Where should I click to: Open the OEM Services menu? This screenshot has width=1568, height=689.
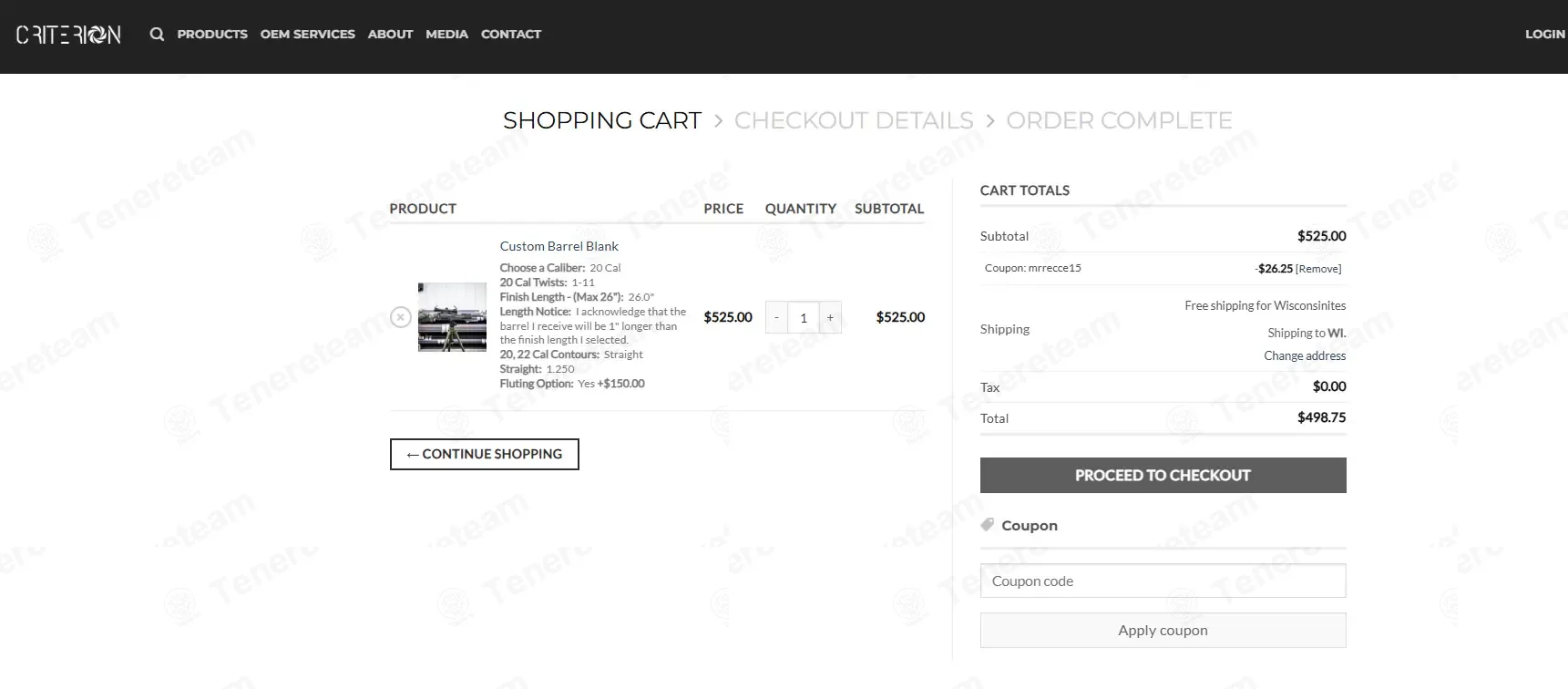[x=307, y=35]
